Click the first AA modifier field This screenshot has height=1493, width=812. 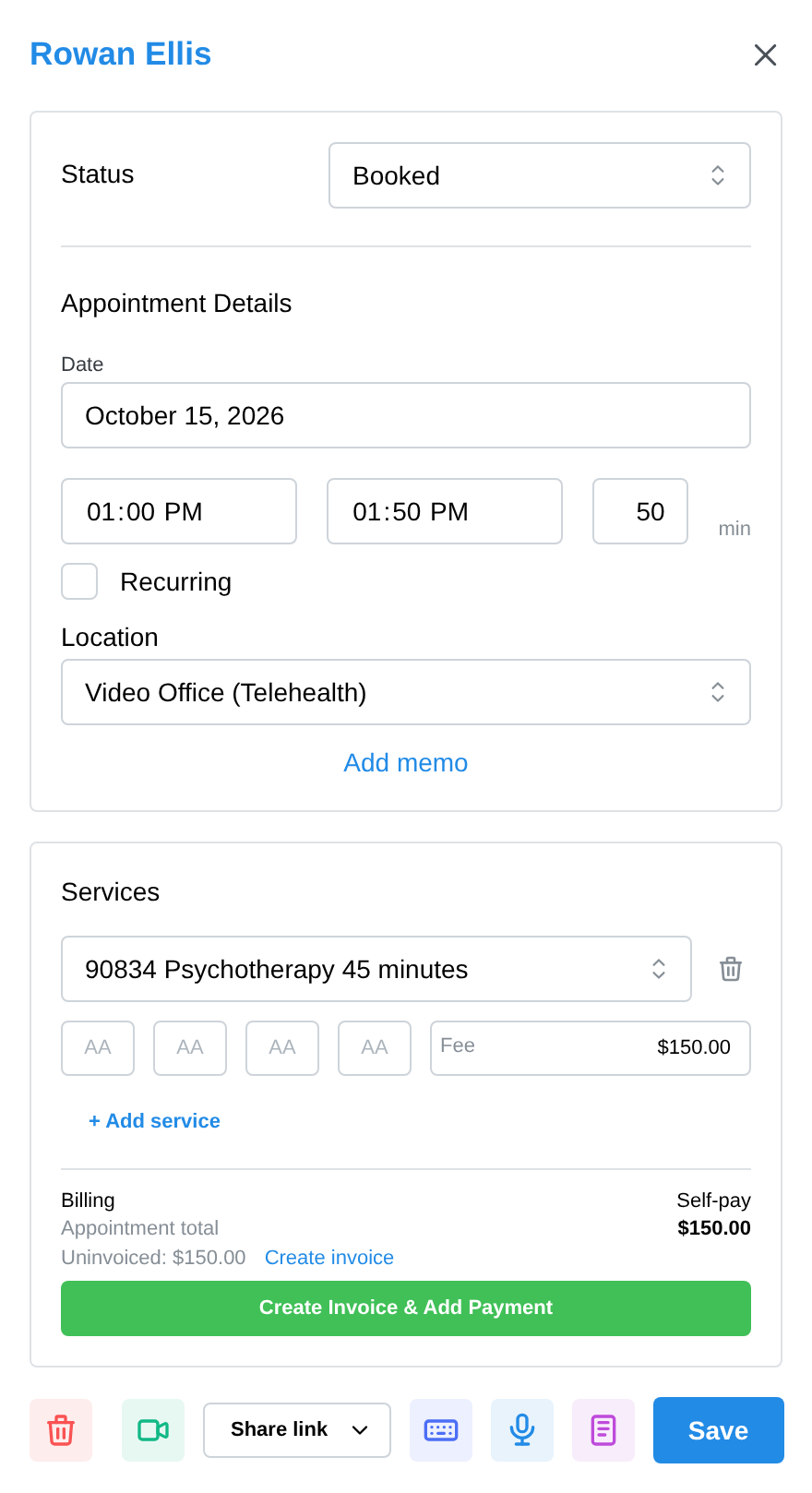[98, 1048]
